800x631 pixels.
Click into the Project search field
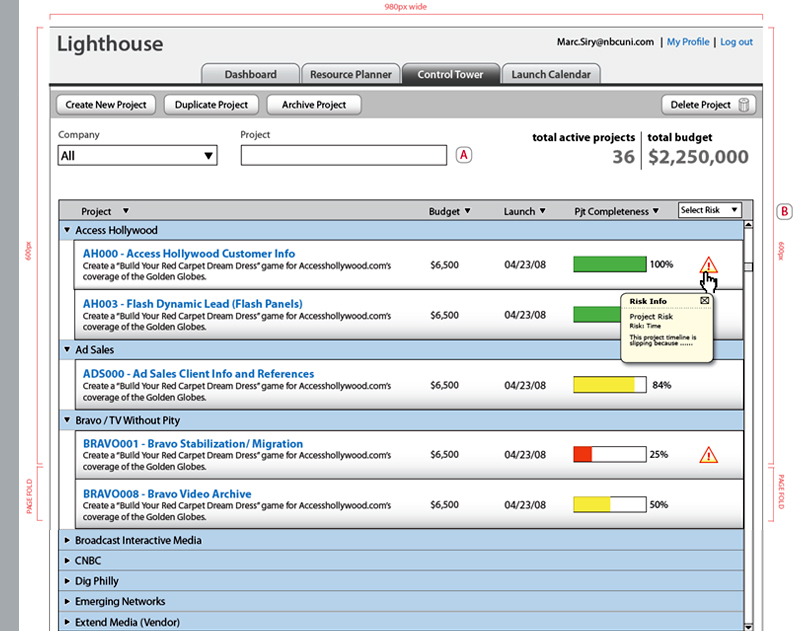coord(343,155)
